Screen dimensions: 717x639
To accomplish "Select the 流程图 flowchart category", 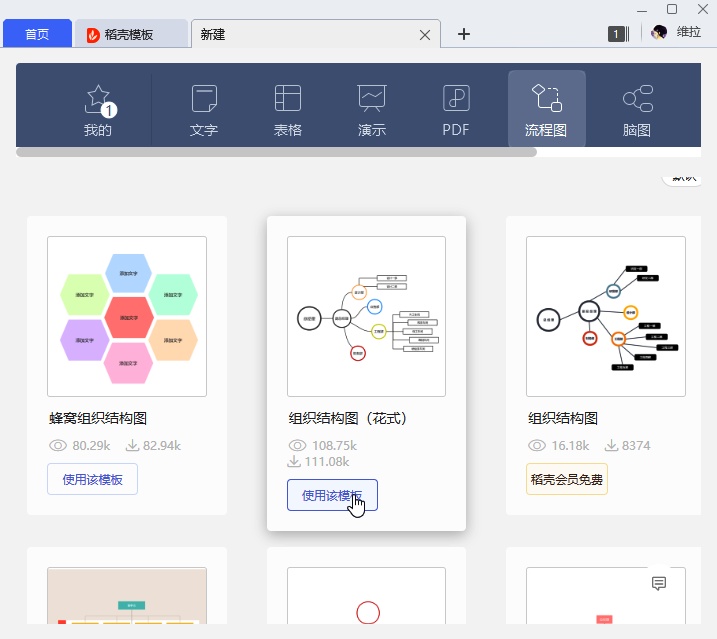I will 546,109.
